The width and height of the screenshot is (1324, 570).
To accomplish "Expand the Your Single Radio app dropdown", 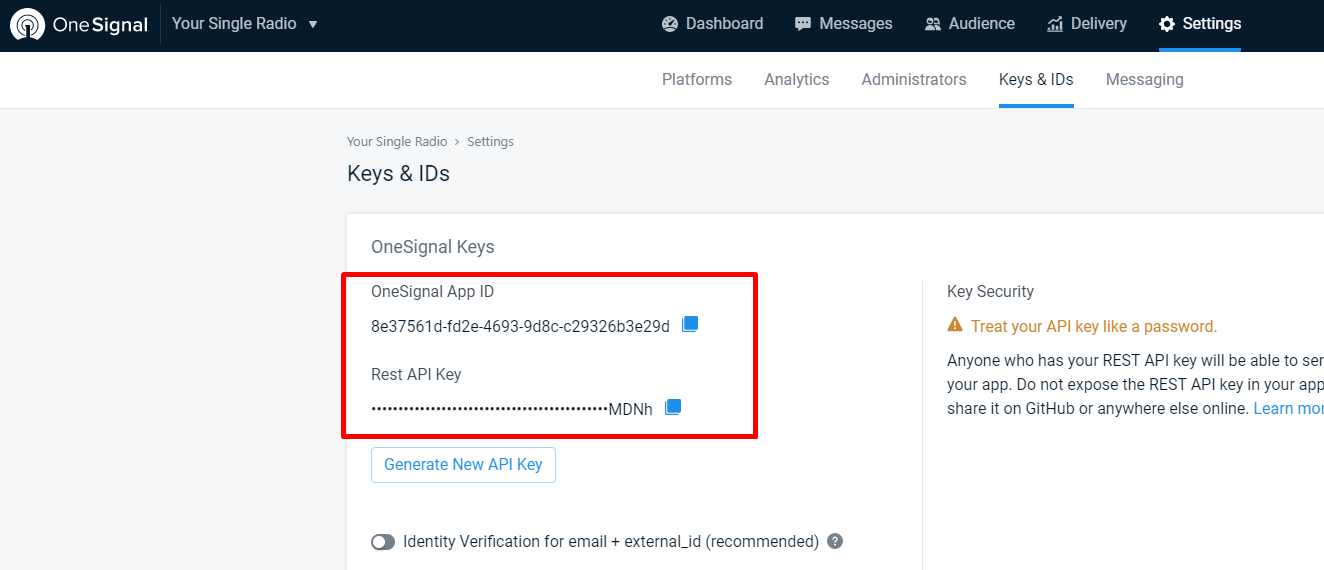I will tap(313, 24).
